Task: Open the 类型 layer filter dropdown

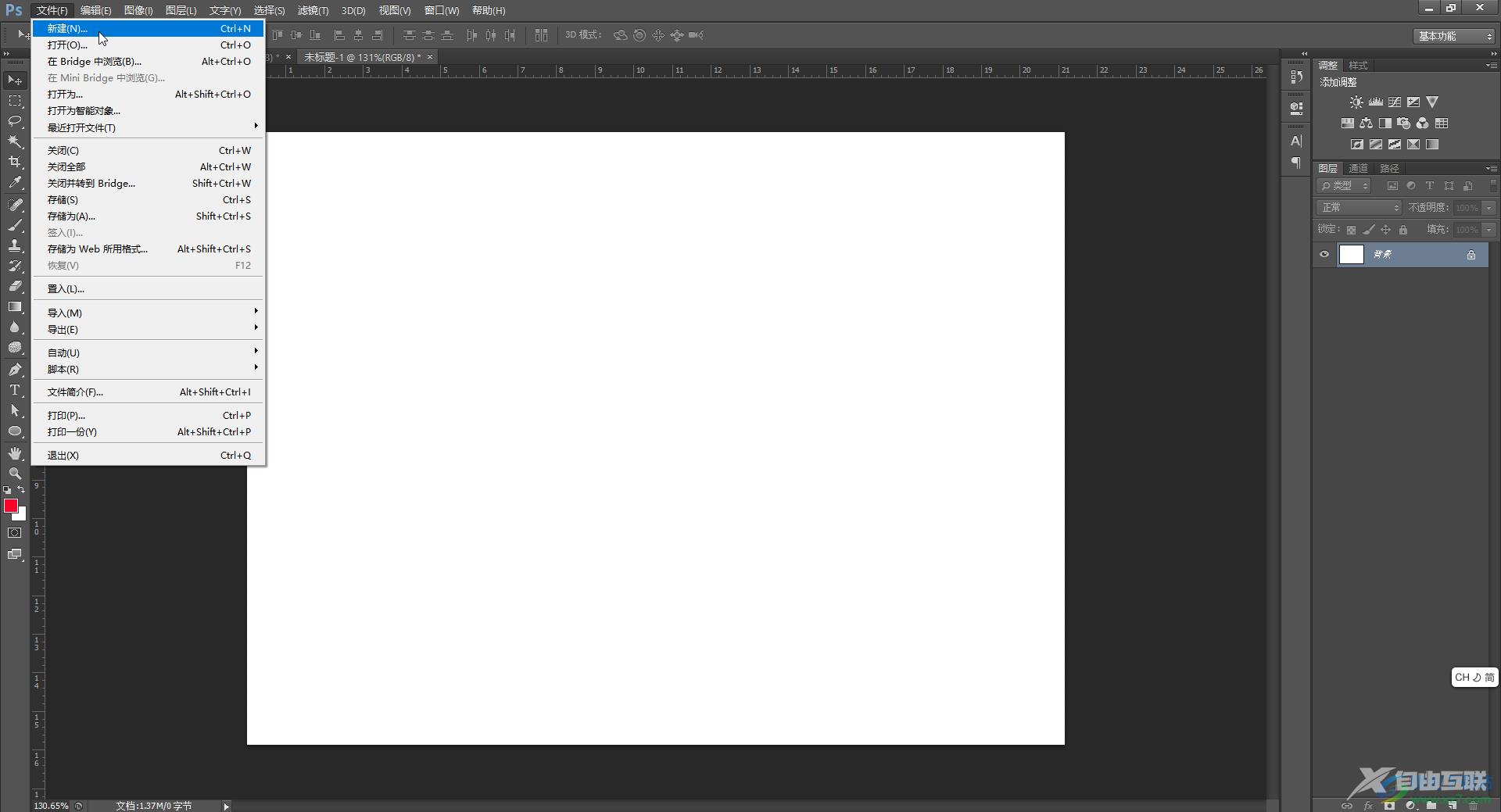Action: [x=1345, y=186]
